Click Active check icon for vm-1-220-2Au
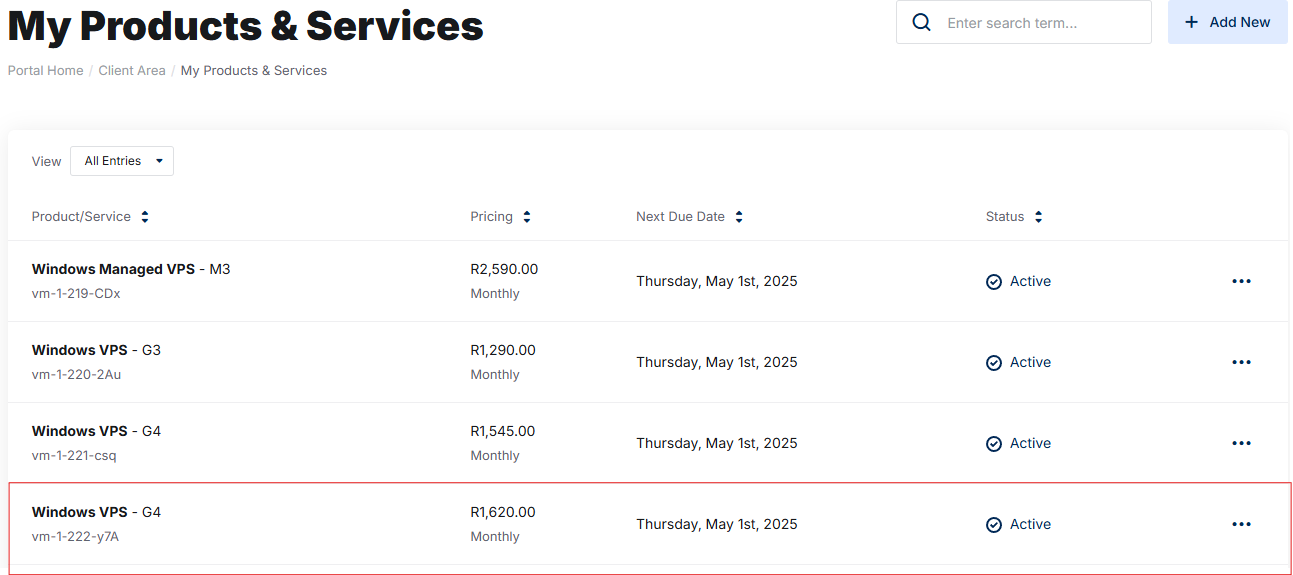This screenshot has height=575, width=1293. click(x=994, y=363)
